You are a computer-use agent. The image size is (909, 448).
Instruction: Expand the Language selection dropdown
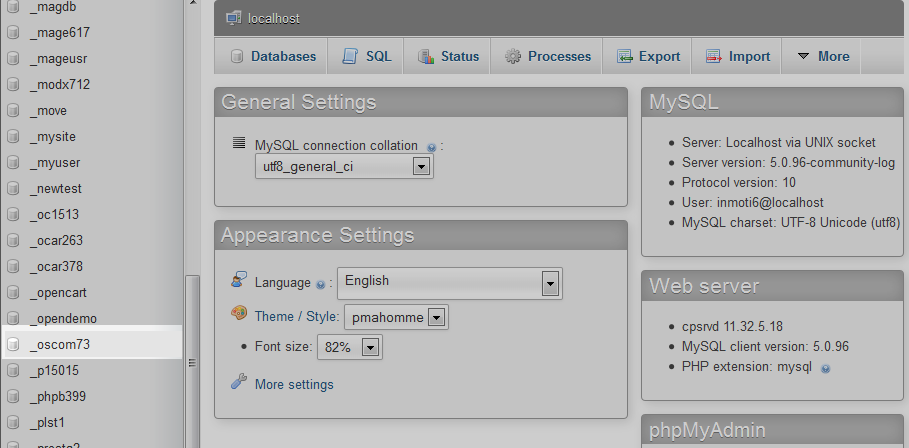[449, 283]
